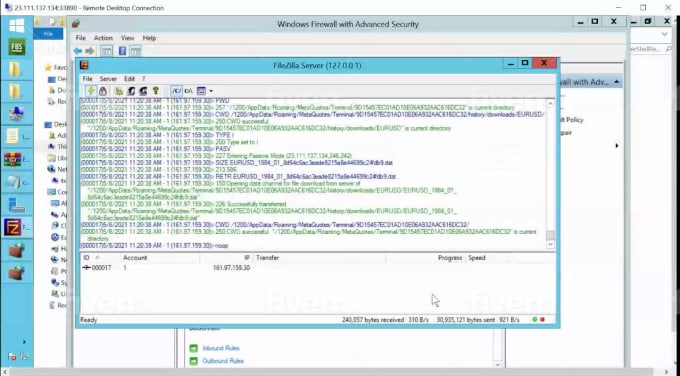Open the File tab in Explorer window
The height and width of the screenshot is (376, 680).
tap(48, 34)
